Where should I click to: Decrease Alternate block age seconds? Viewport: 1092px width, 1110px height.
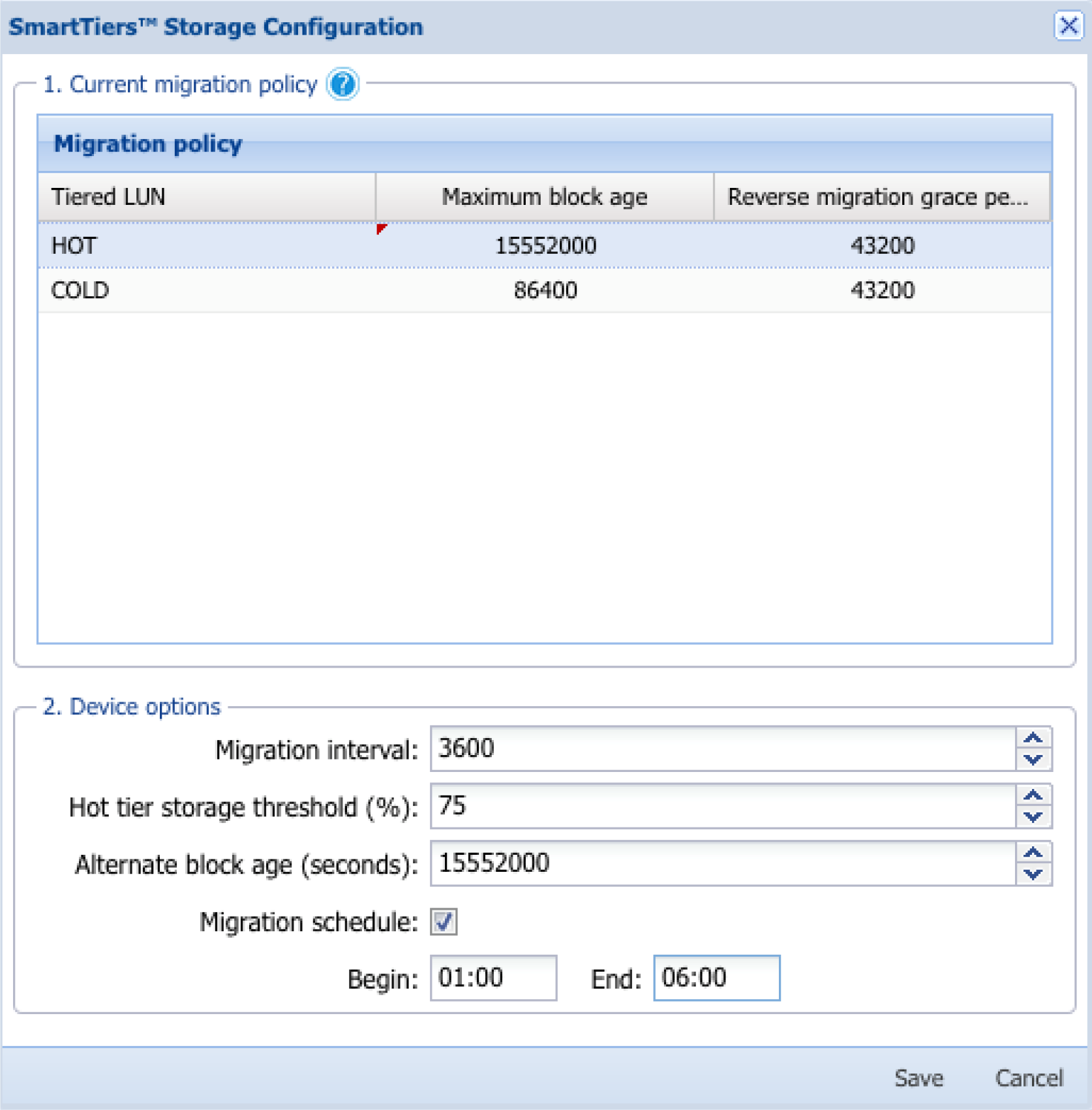(1033, 874)
